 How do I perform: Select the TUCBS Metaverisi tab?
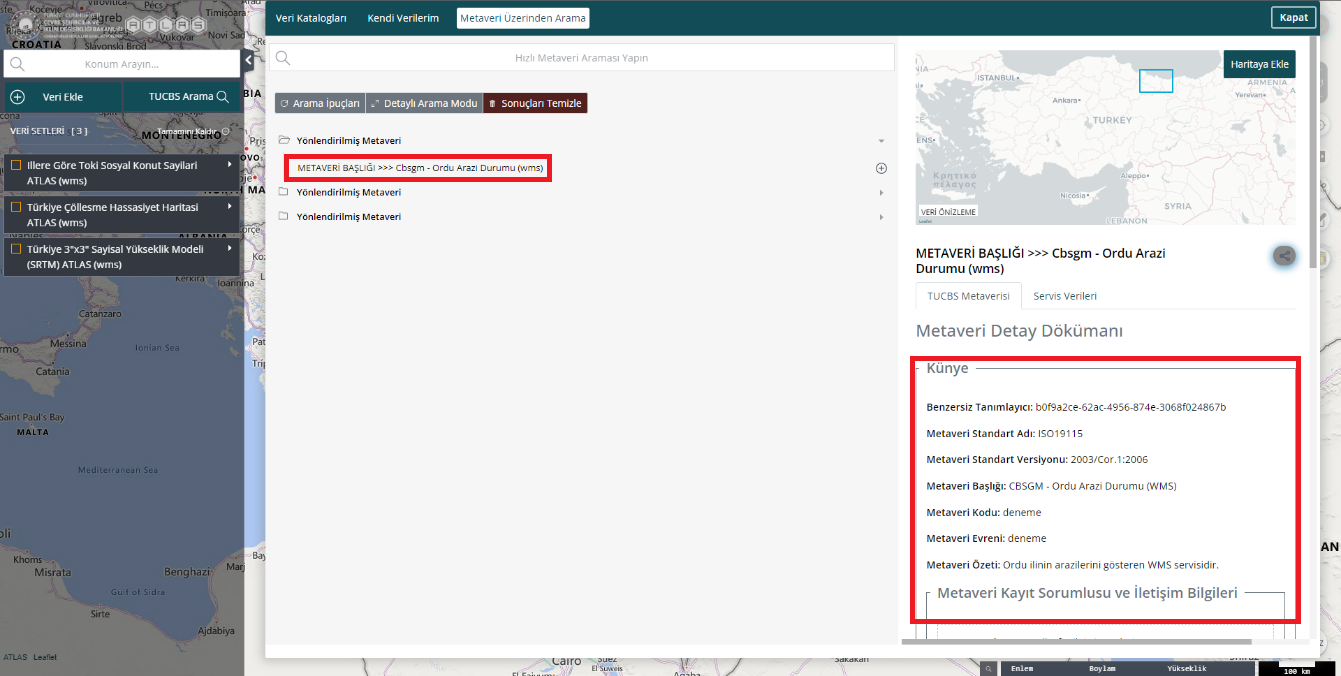pyautogui.click(x=969, y=296)
